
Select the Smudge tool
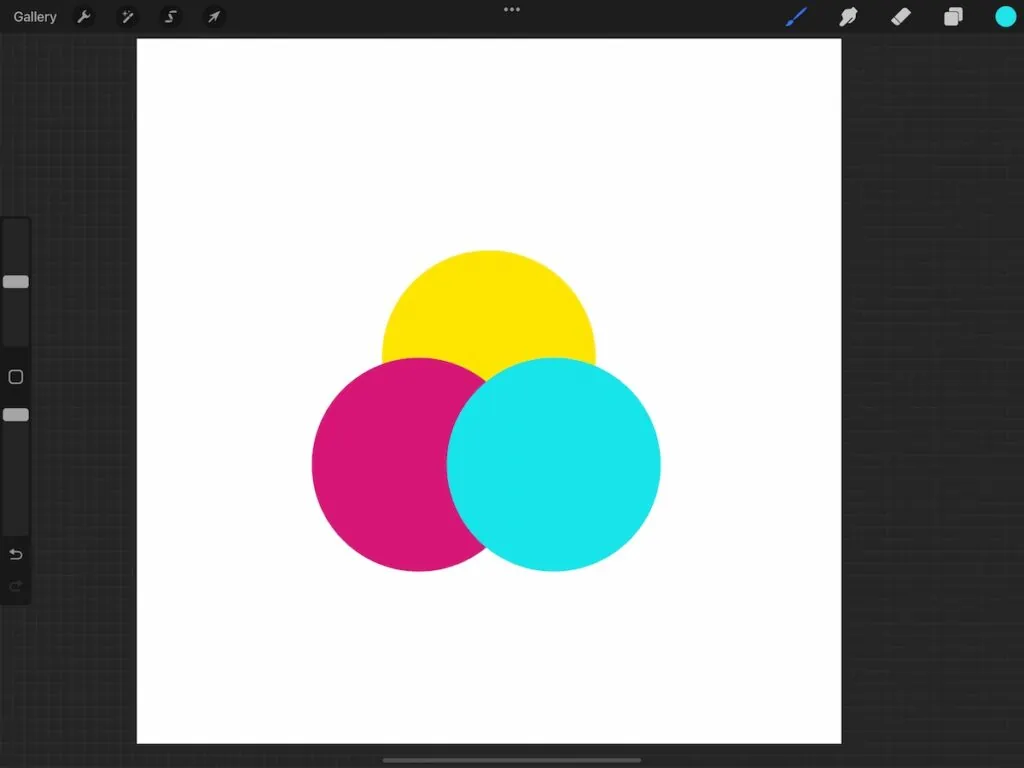[x=848, y=17]
